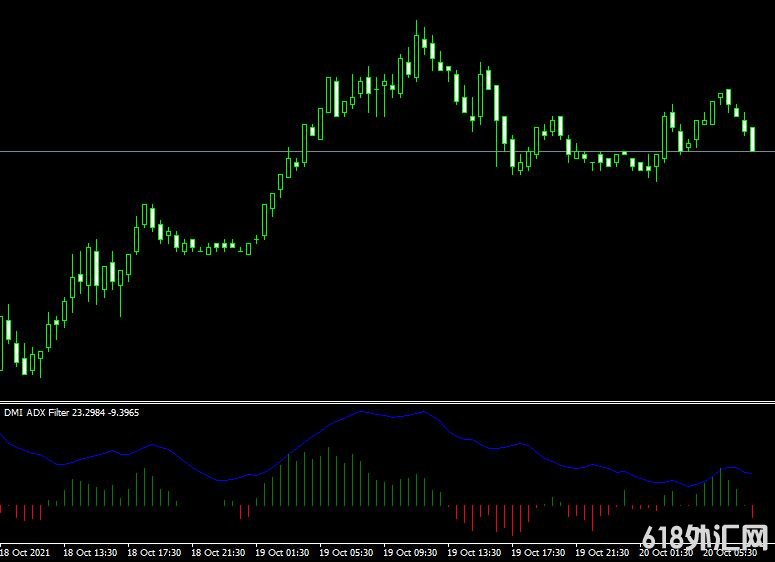Click the 18 Oct 13:30 time label
The image size is (775, 562).
click(x=90, y=552)
